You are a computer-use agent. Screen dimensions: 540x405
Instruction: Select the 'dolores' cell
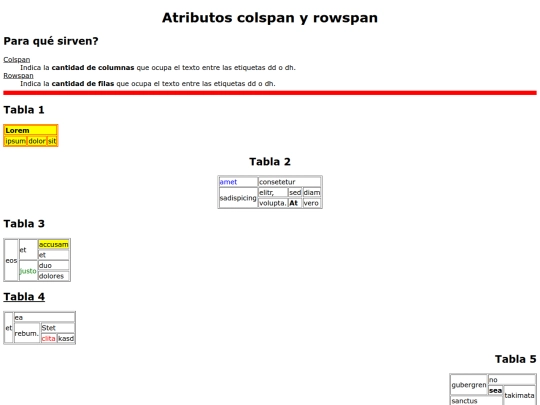pos(54,276)
